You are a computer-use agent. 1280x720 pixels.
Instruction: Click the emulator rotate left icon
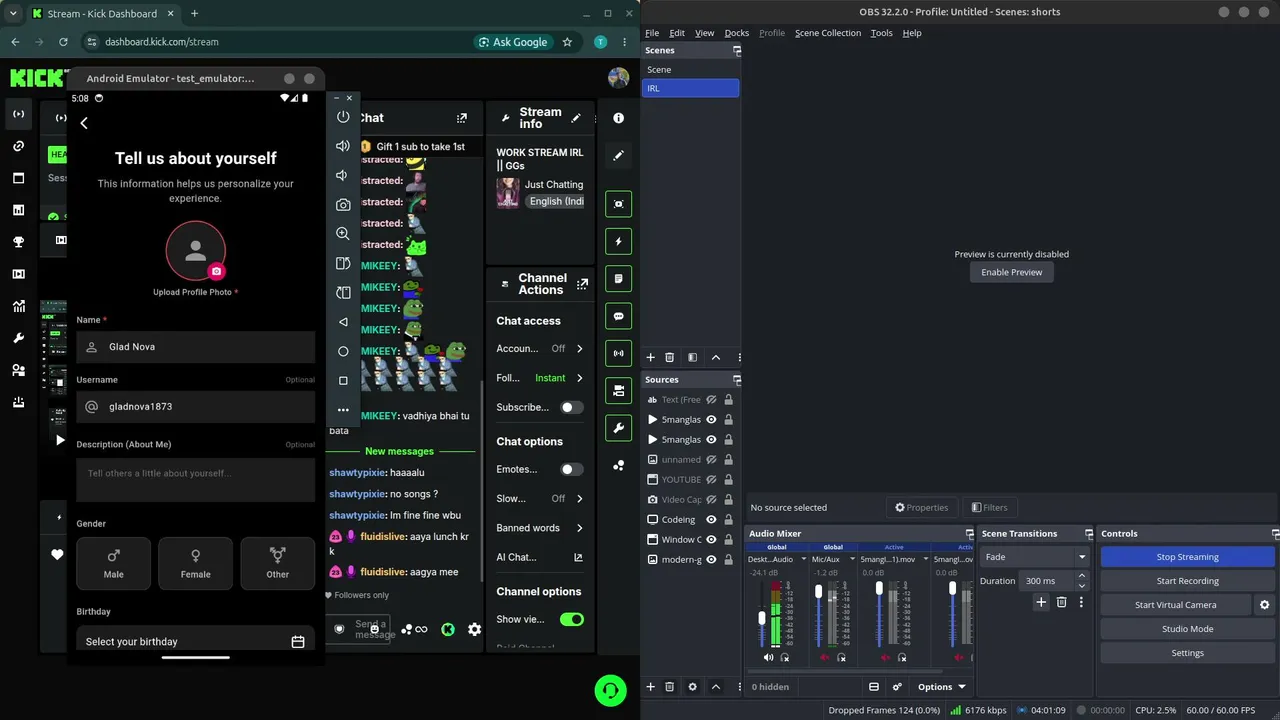[x=343, y=263]
